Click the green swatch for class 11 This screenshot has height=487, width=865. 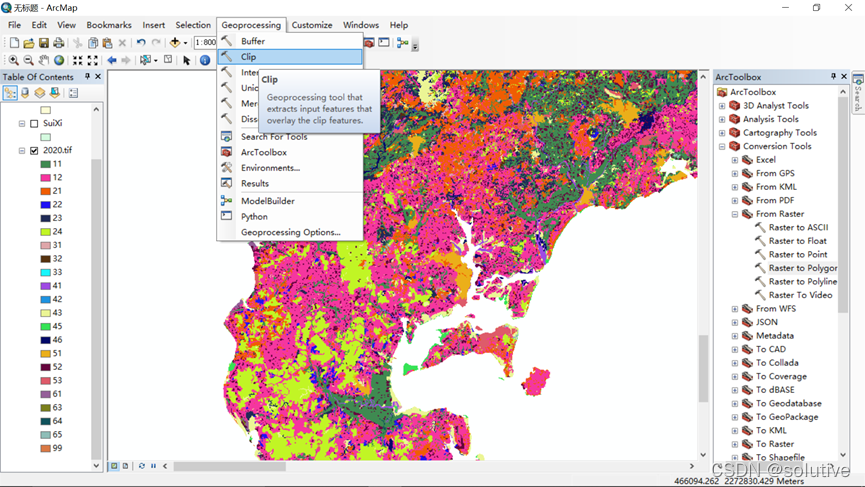click(45, 164)
